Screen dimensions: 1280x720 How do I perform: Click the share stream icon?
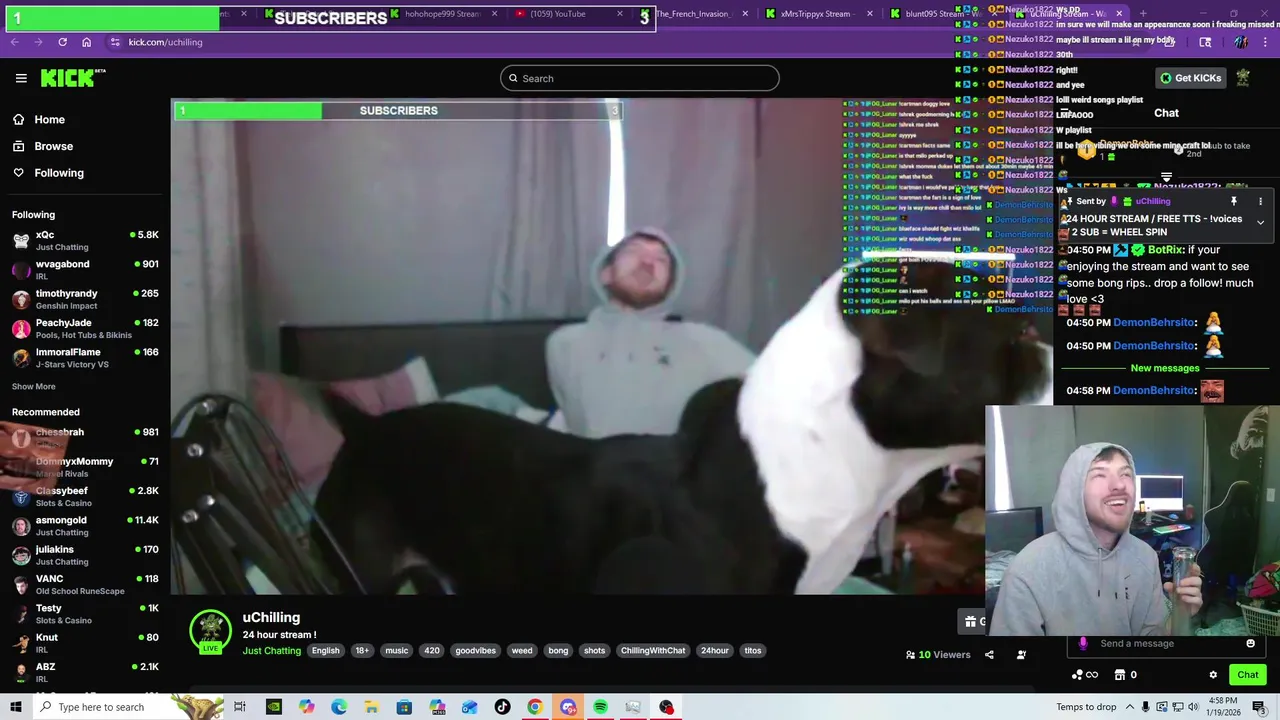coord(989,655)
